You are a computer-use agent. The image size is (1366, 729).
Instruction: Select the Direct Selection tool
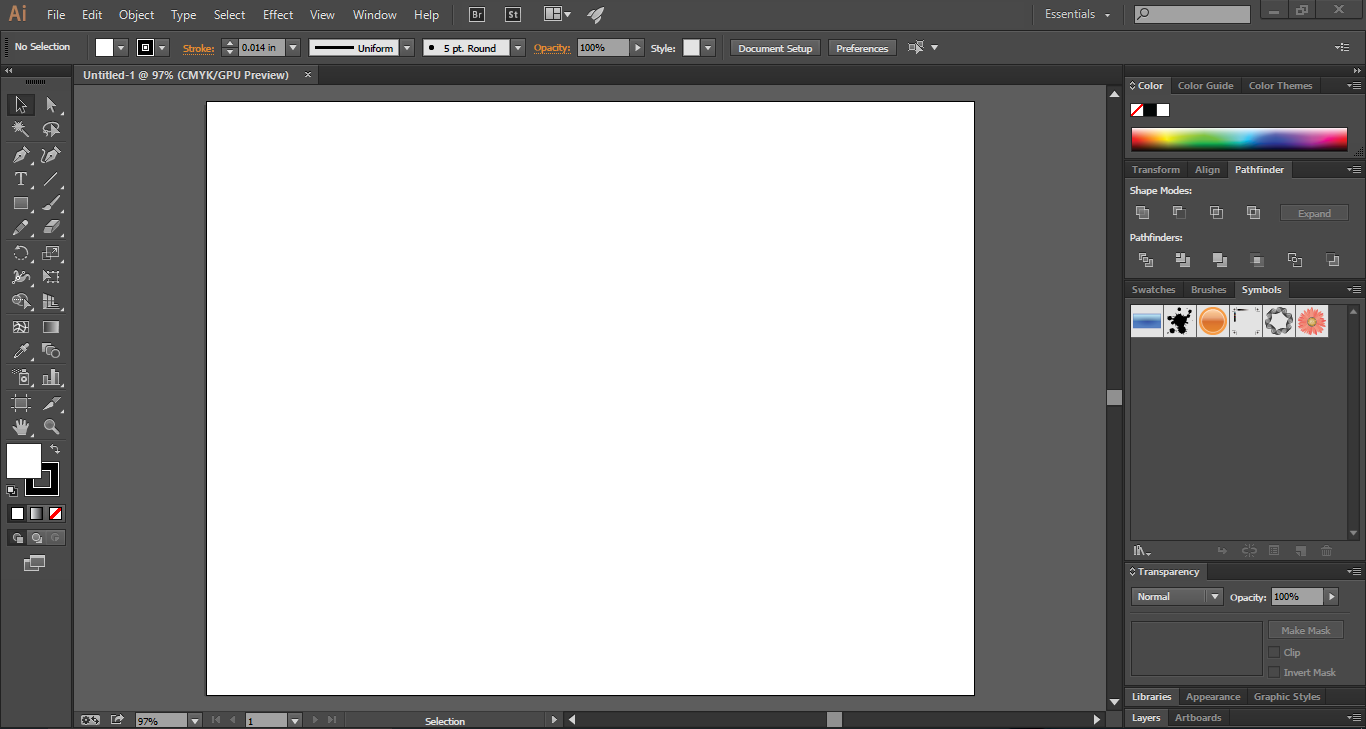(52, 105)
